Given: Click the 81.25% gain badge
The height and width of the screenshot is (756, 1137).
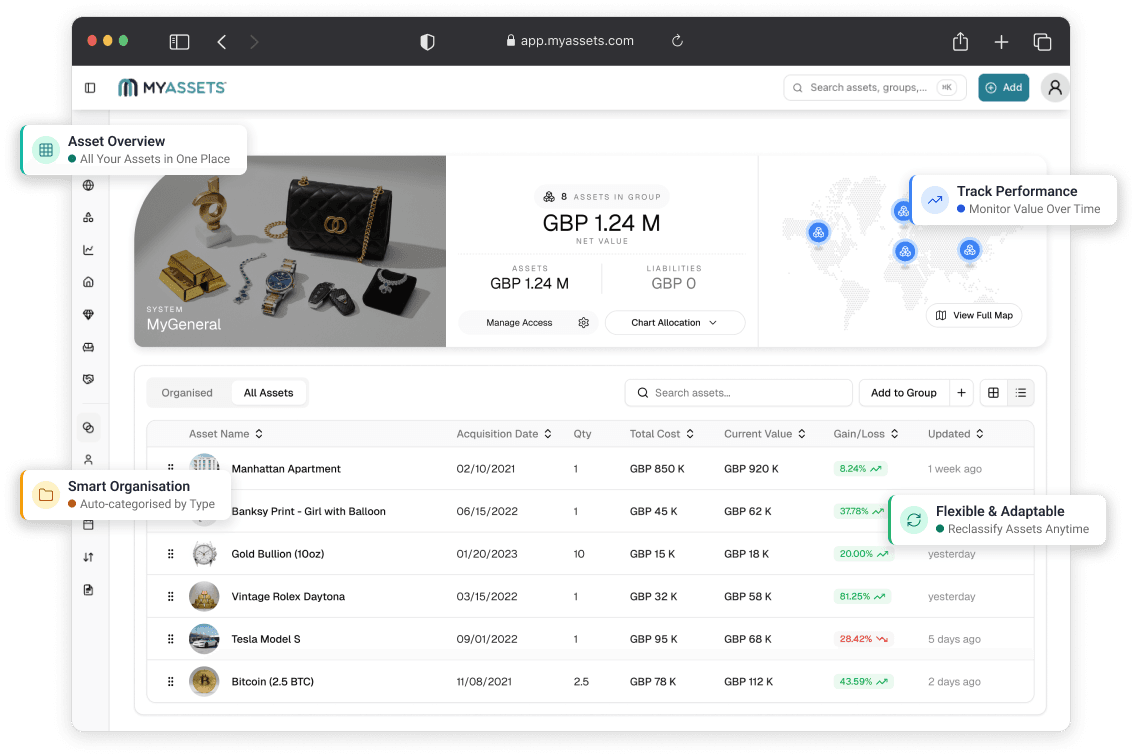Looking at the screenshot, I should 862,597.
